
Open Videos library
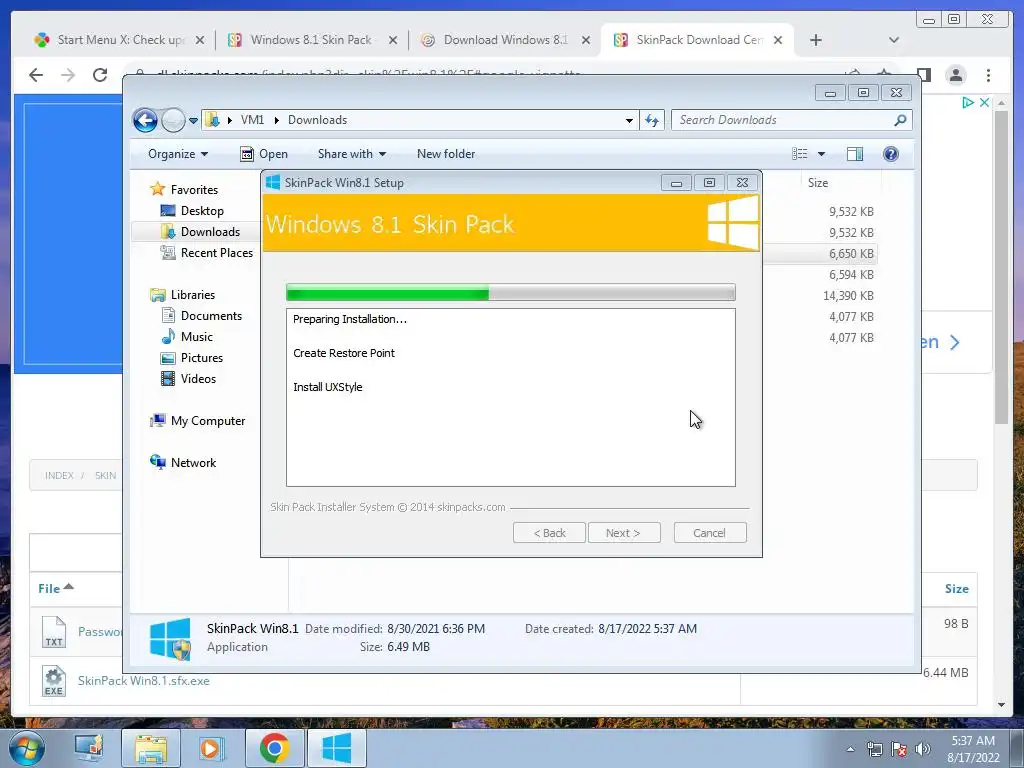click(189, 379)
